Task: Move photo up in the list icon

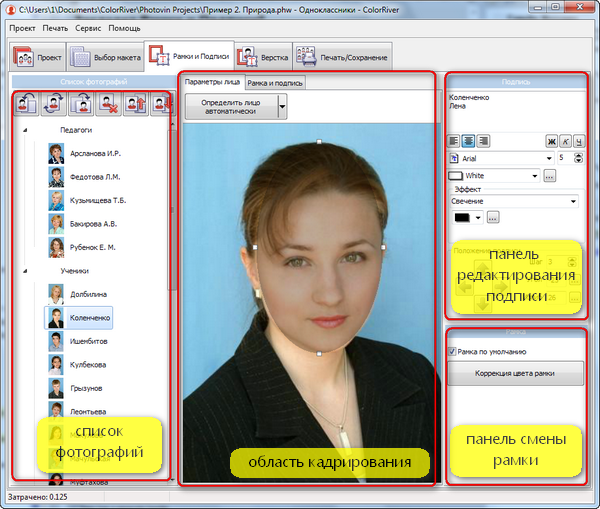Action: click(x=135, y=104)
